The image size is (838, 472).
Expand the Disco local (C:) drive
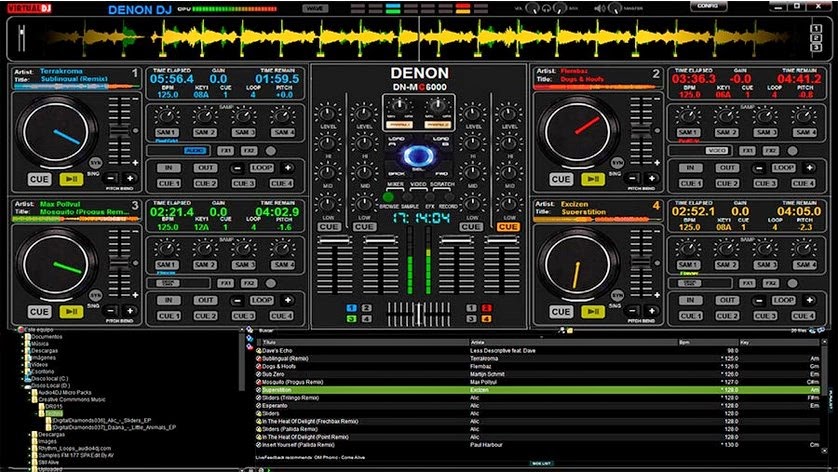coord(22,378)
